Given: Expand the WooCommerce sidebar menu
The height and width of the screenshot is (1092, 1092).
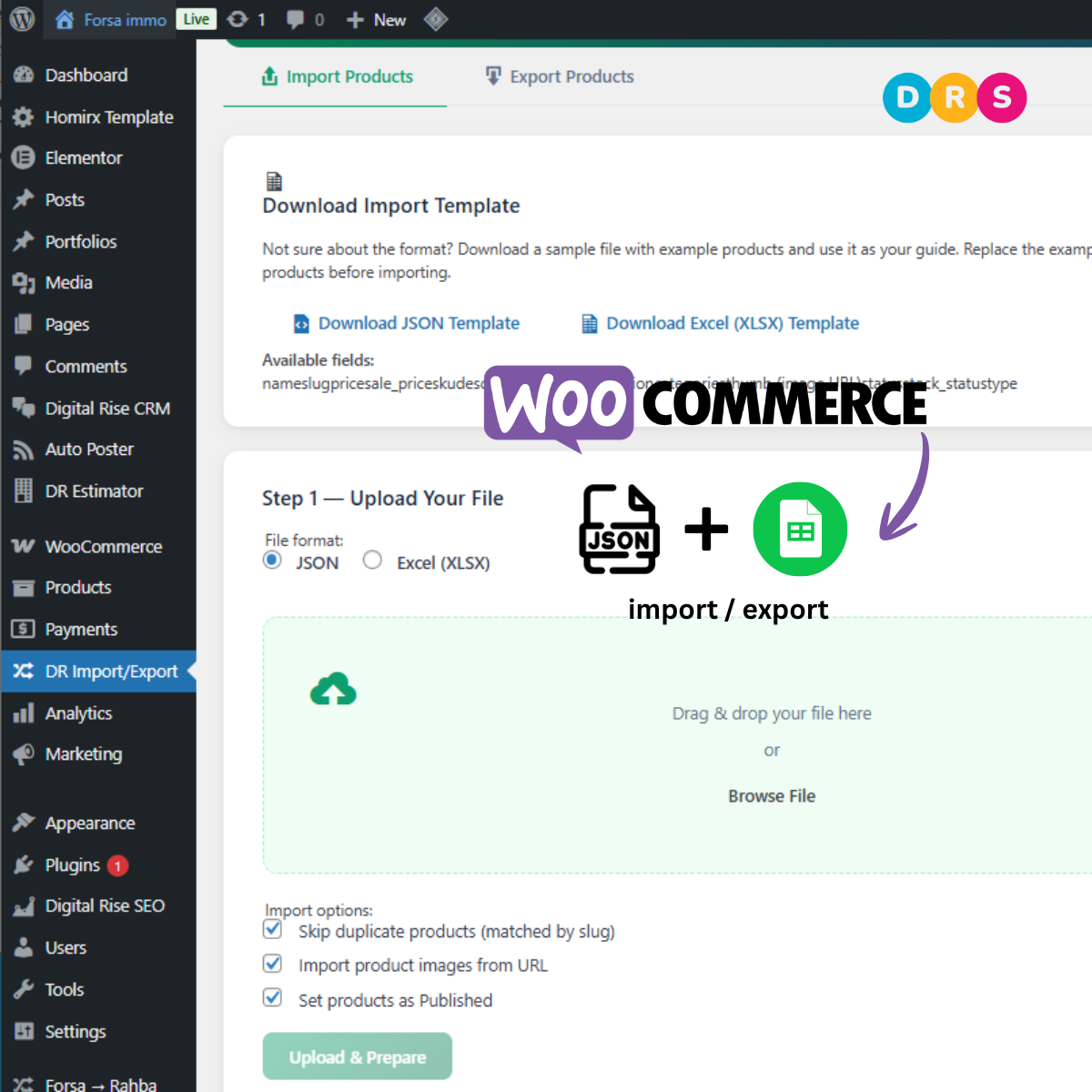Looking at the screenshot, I should coord(103,547).
